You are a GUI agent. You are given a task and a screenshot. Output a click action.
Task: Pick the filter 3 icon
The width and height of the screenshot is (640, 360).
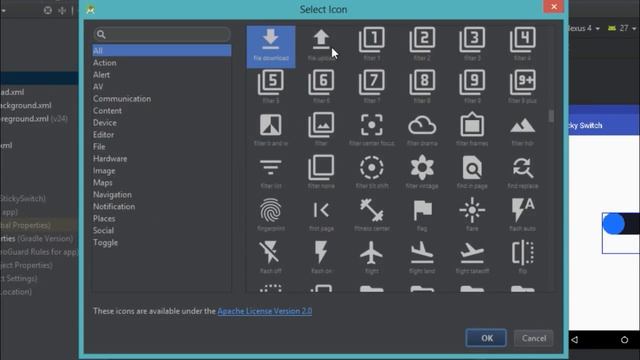pos(472,40)
